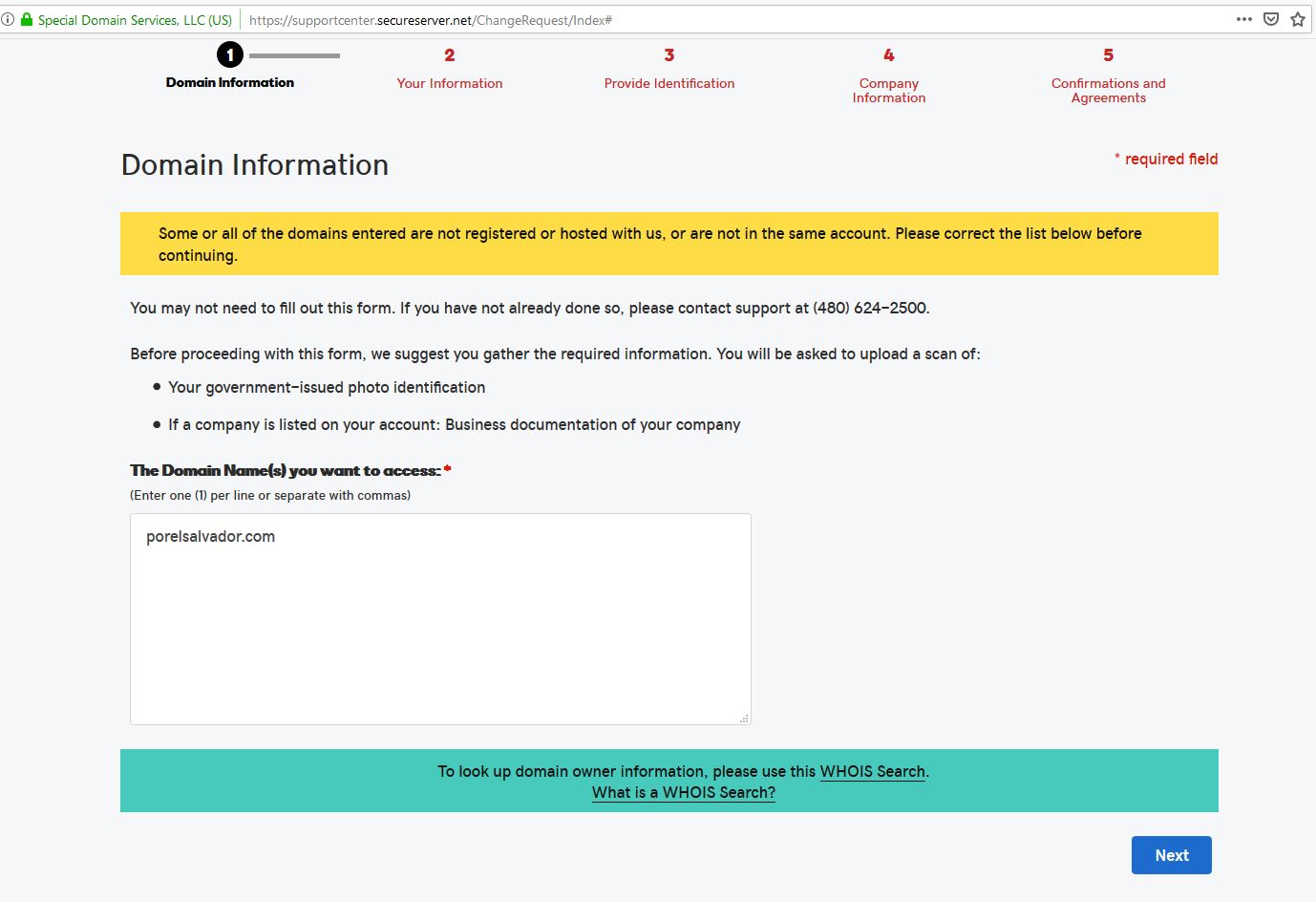Open the WHOIS Search link

click(x=873, y=771)
